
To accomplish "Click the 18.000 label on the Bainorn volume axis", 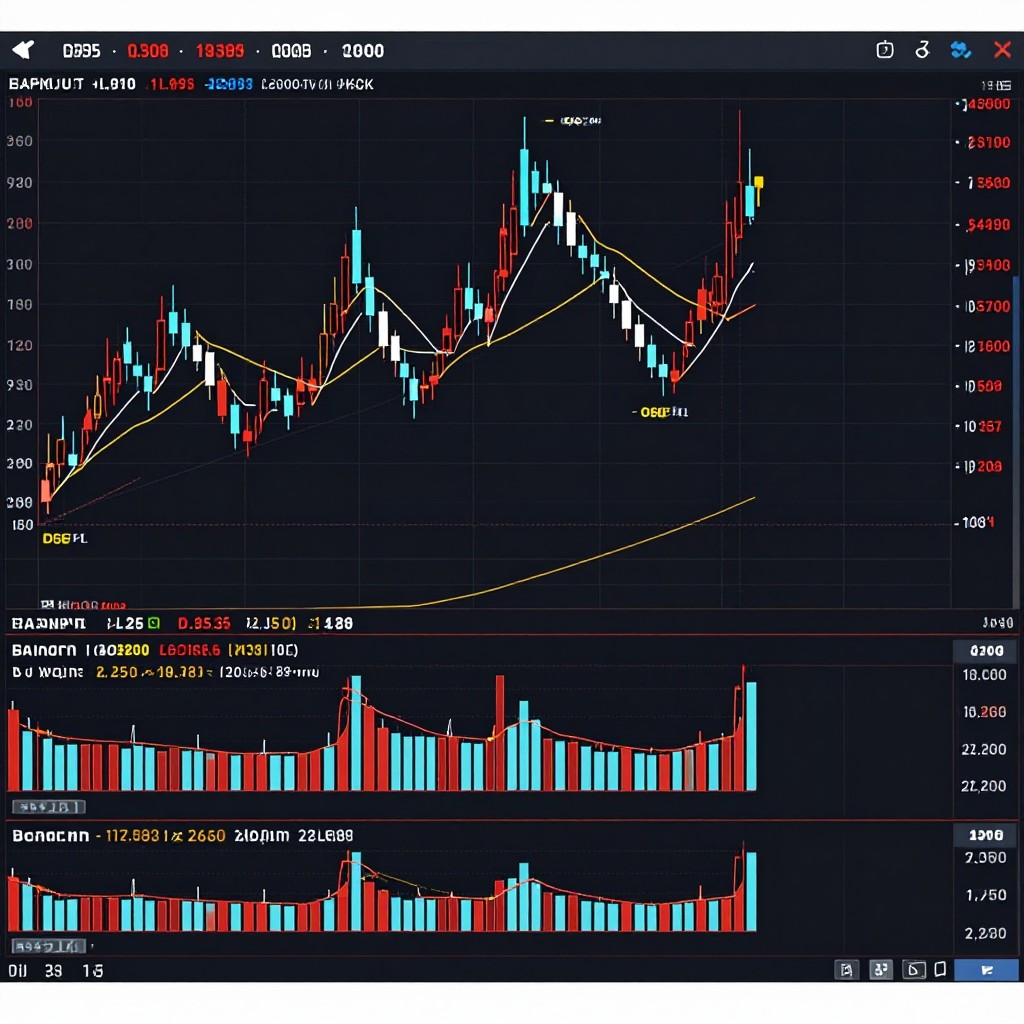I will 985,675.
